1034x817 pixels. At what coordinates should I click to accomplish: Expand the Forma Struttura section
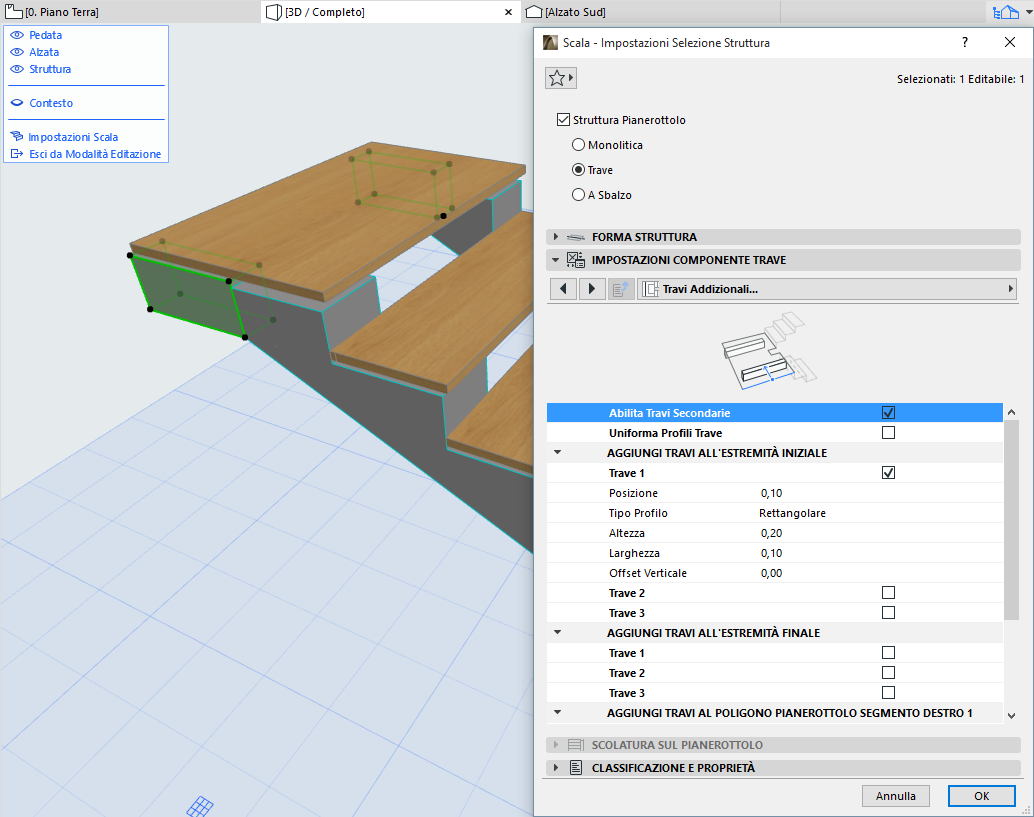click(x=557, y=237)
